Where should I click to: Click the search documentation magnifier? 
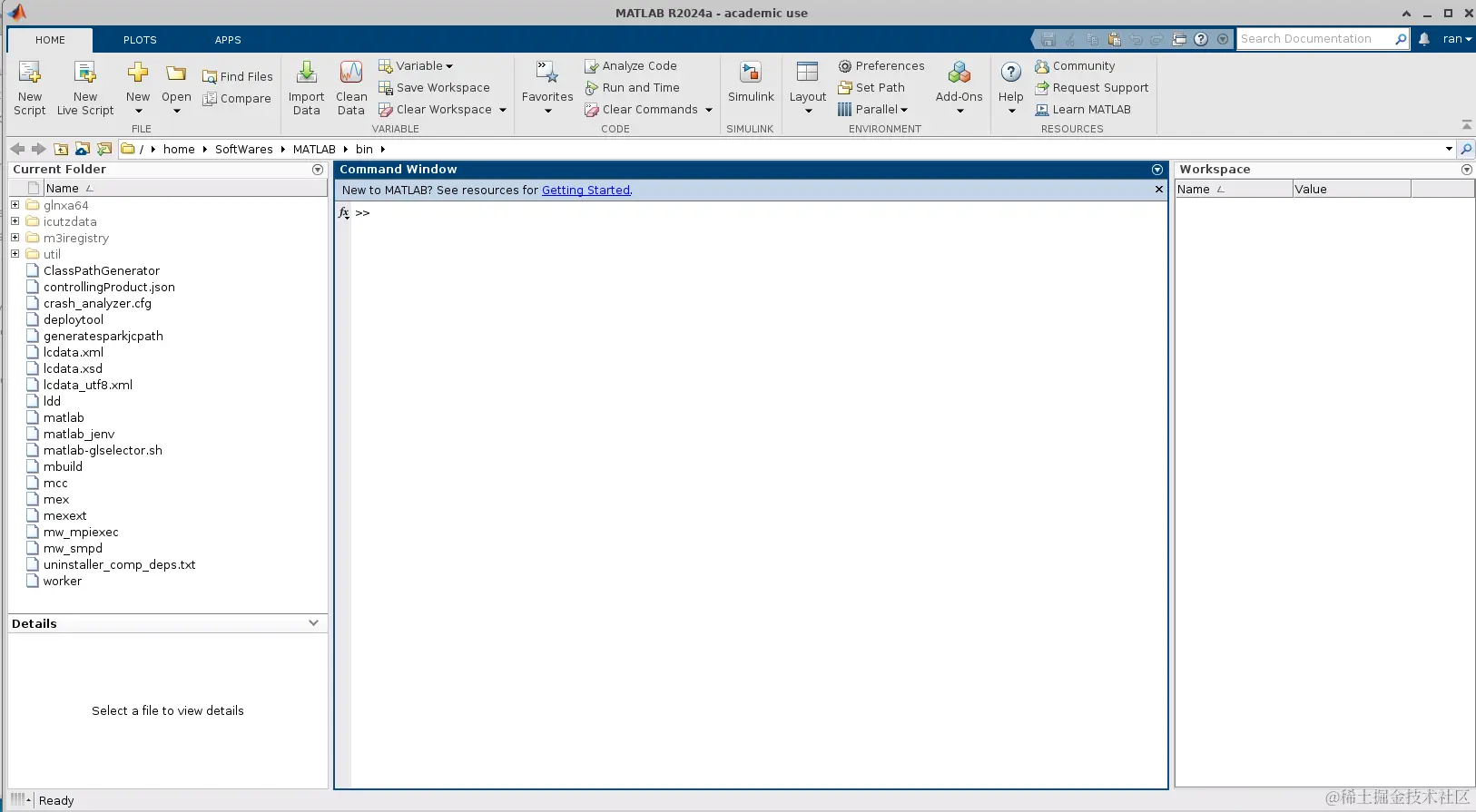point(1401,39)
